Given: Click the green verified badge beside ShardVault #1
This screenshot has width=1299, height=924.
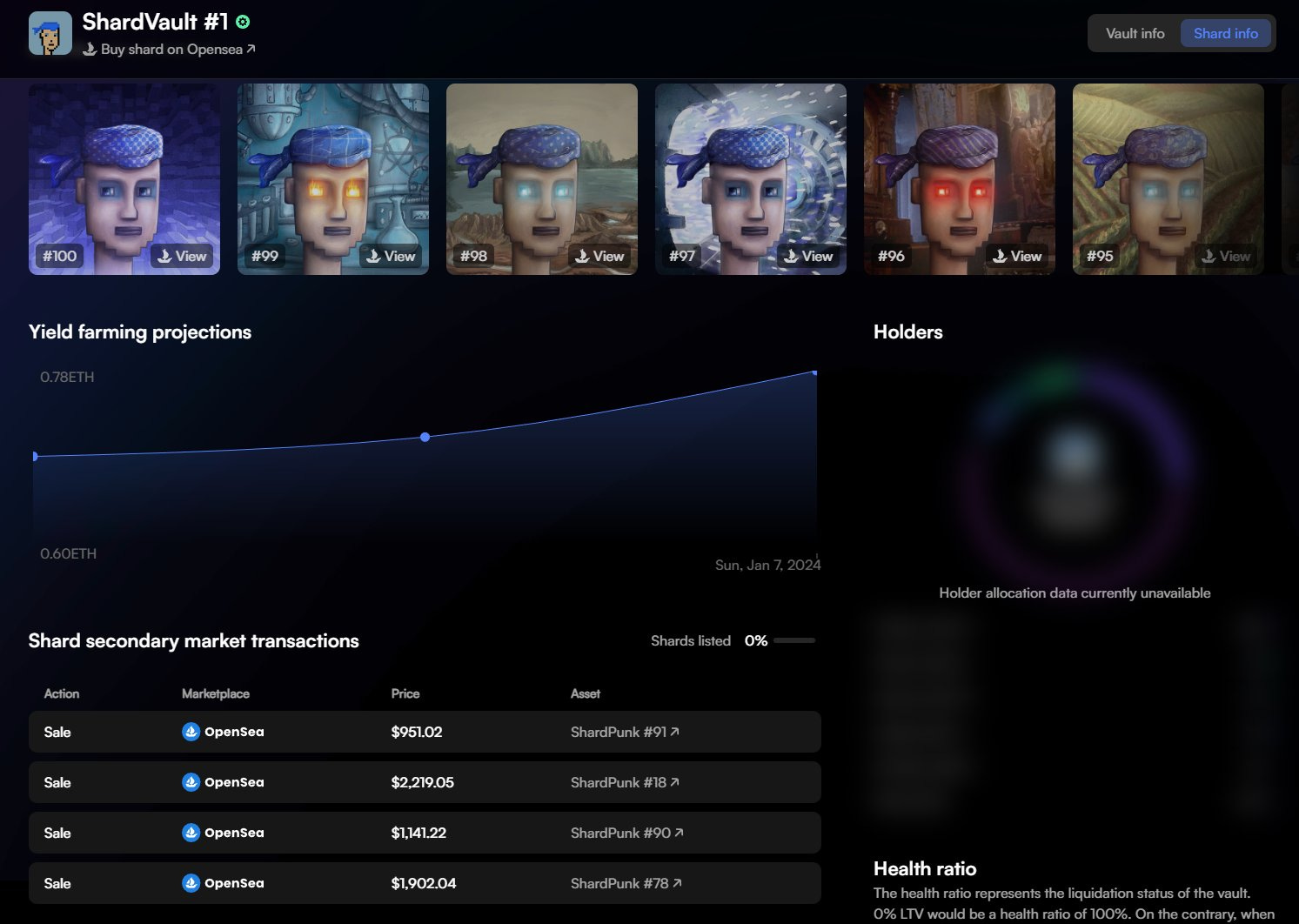Looking at the screenshot, I should click(x=243, y=22).
